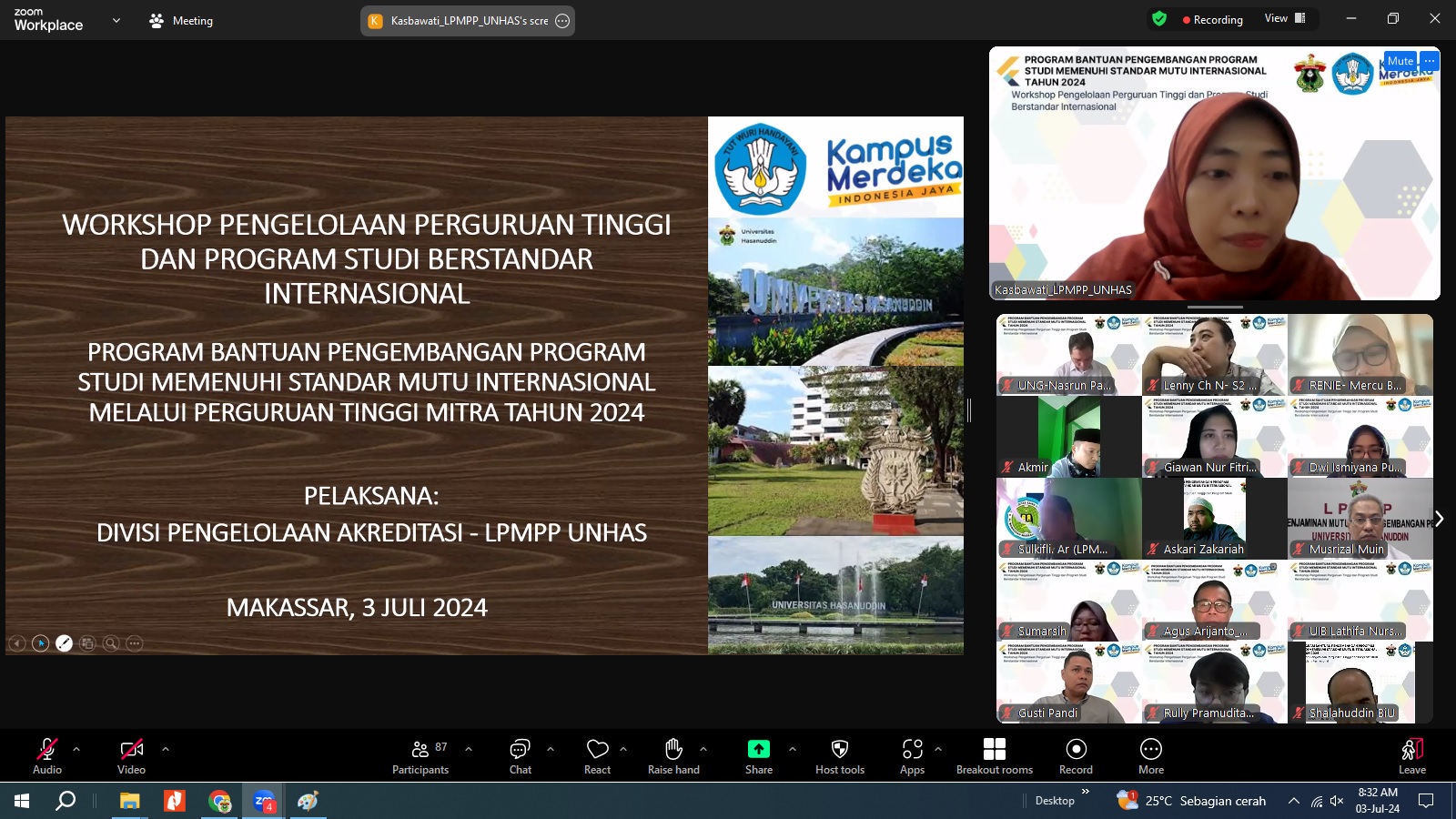
Task: Mute Kasbawati_LPMPP_UNHAS using the Mute button
Action: click(1399, 59)
